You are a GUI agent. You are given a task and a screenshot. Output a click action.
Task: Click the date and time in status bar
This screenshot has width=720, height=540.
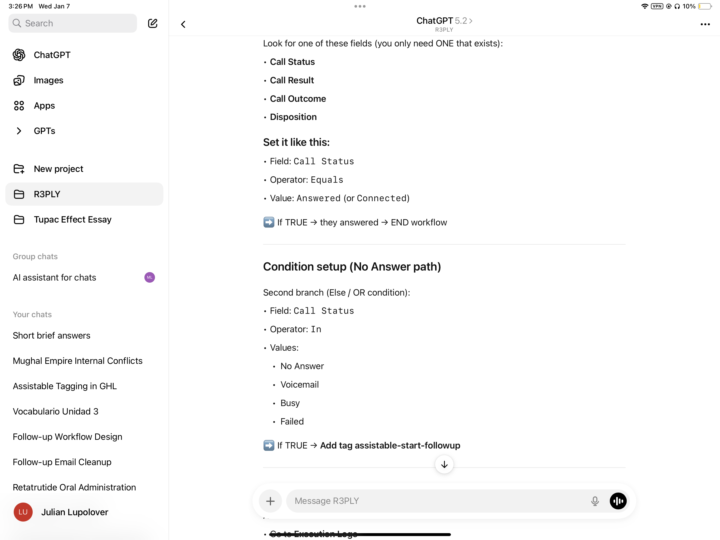(39, 6)
